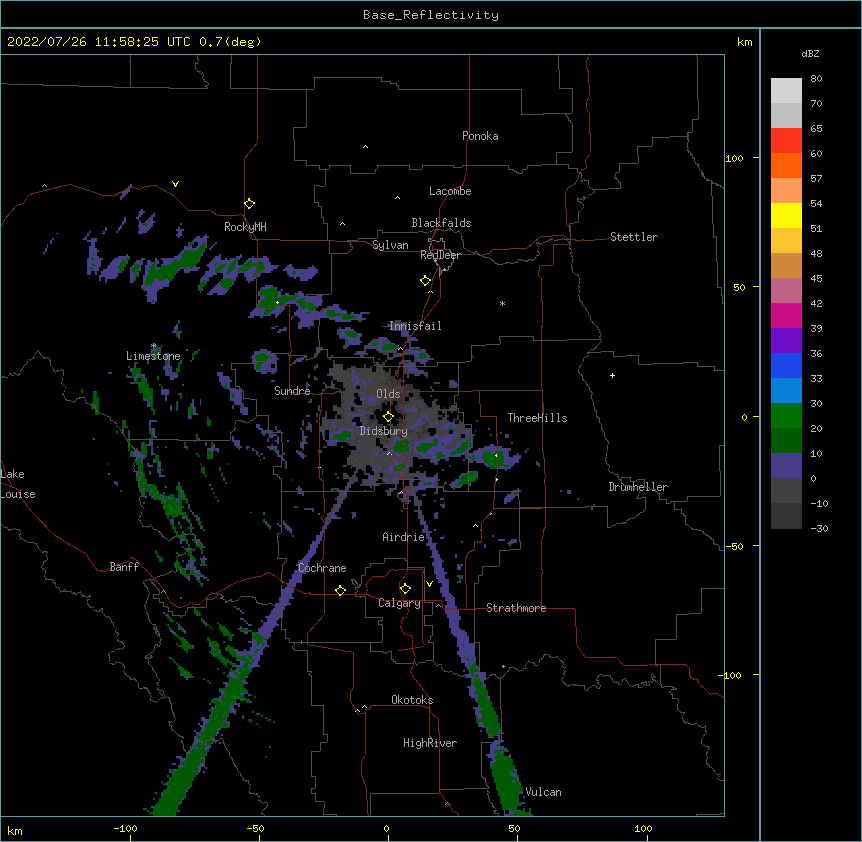862x842 pixels.
Task: Click the Lacombe city label
Action: pos(450,191)
